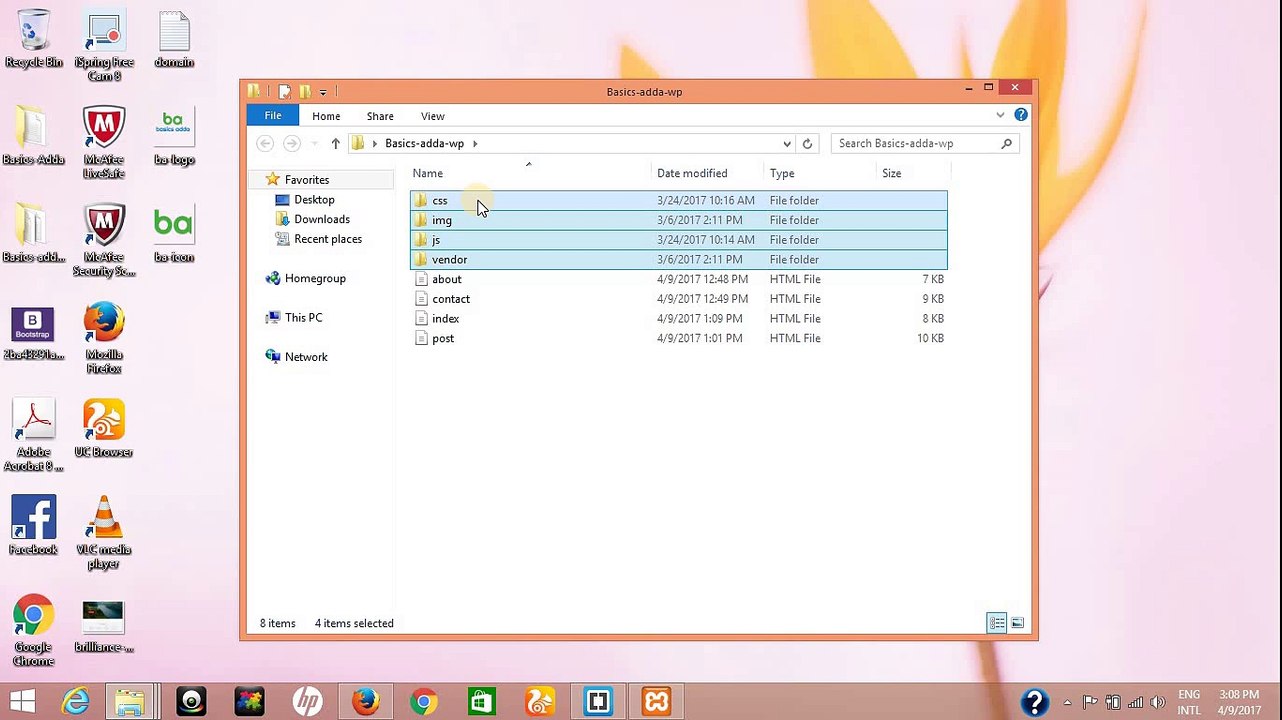The image size is (1282, 720).
Task: Sort files by Date modified column
Action: point(692,173)
